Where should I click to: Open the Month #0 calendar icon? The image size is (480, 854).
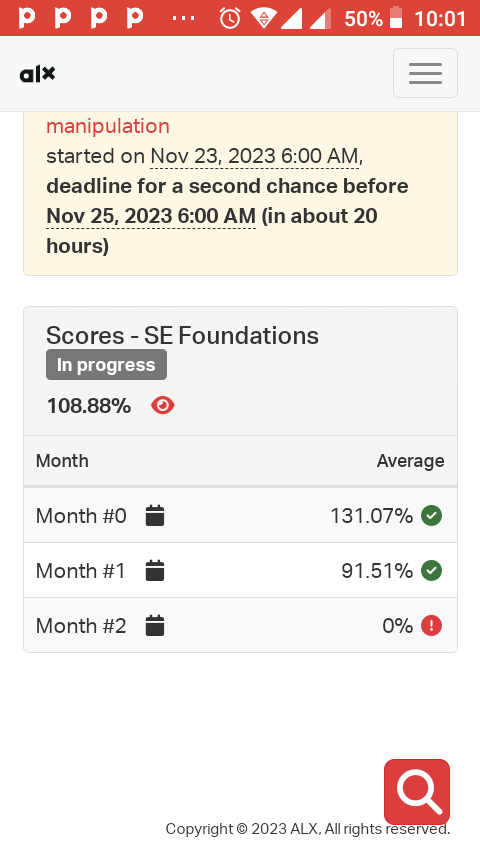(155, 515)
